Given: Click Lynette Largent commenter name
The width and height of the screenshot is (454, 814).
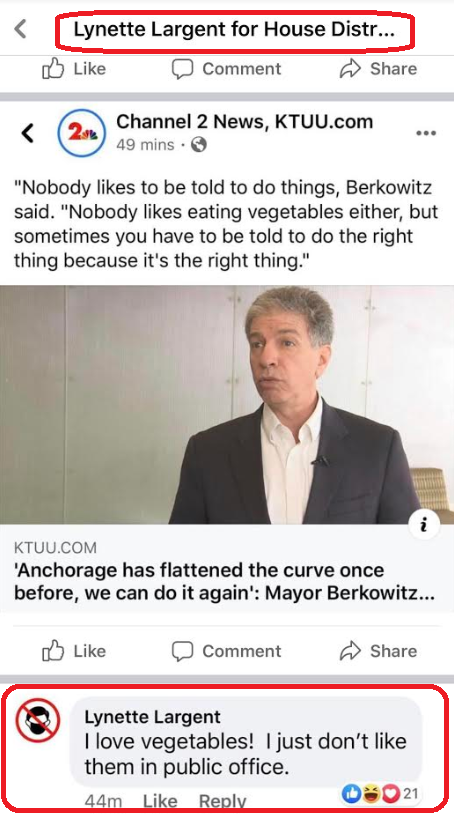Looking at the screenshot, I should pos(153,717).
